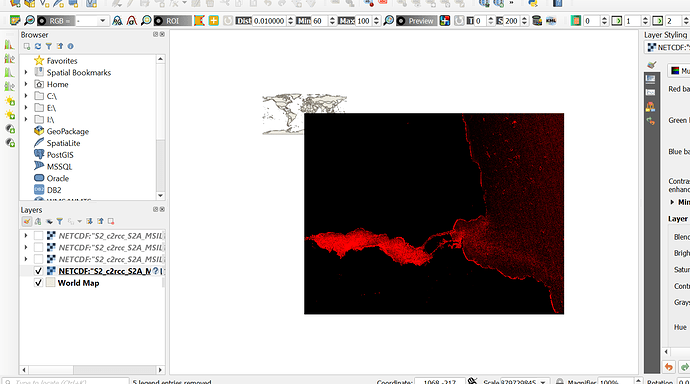
Task: Enable the first NETCDF layer checkbox
Action: pos(38,236)
